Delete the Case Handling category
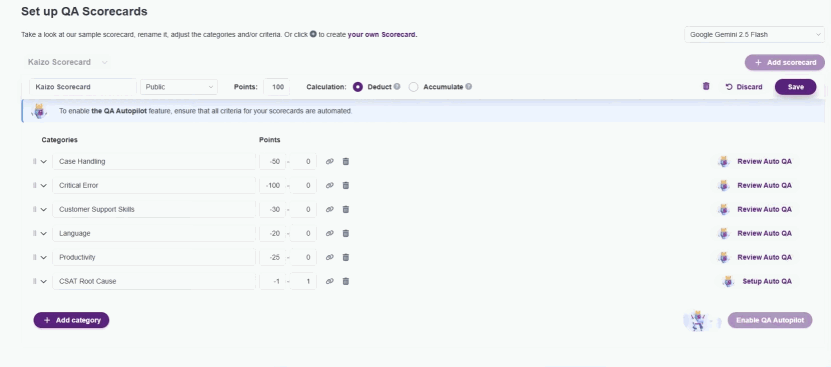831x367 pixels. [346, 161]
